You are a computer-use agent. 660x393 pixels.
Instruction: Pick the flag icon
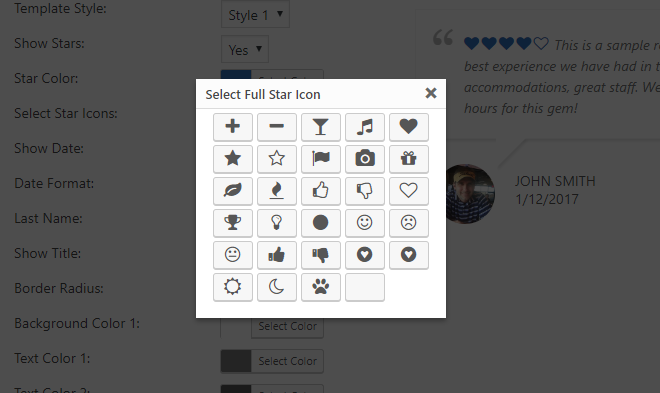(x=320, y=159)
